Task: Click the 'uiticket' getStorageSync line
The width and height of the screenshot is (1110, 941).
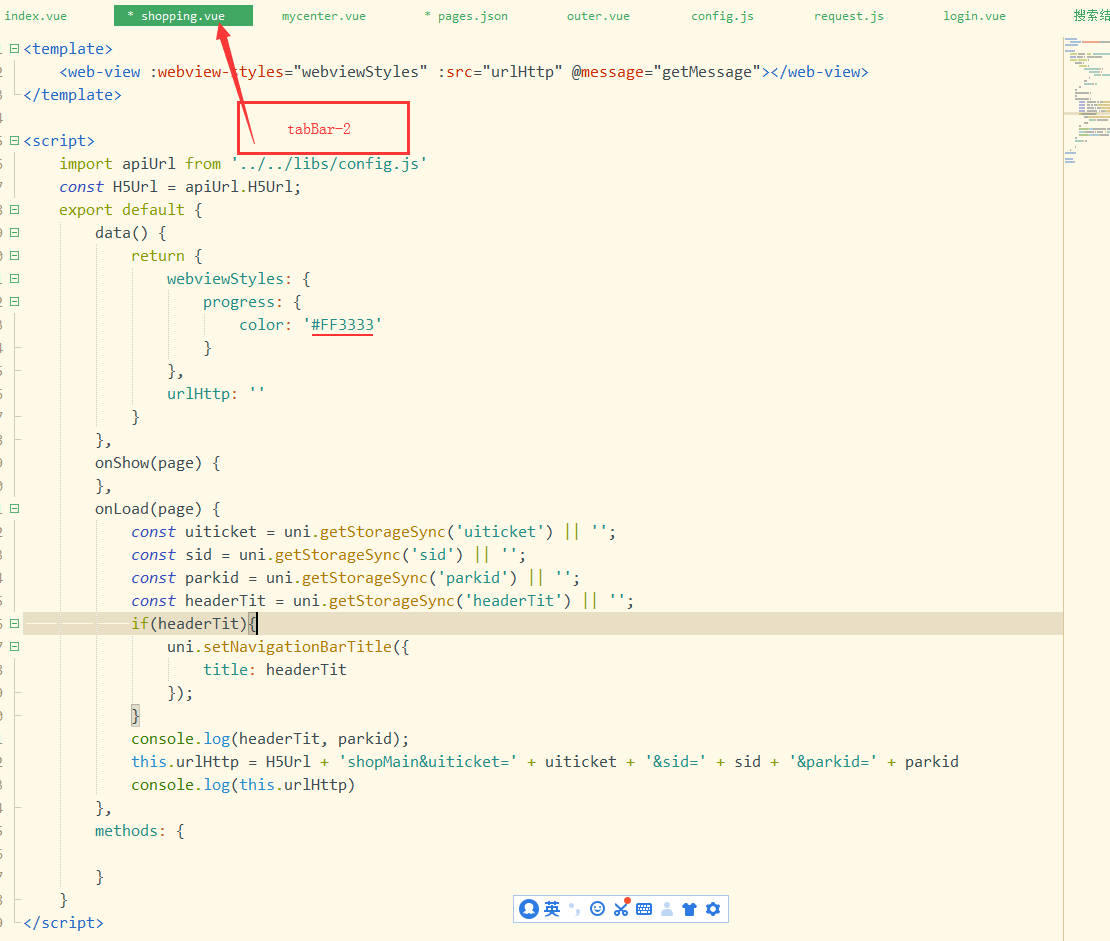Action: point(373,532)
